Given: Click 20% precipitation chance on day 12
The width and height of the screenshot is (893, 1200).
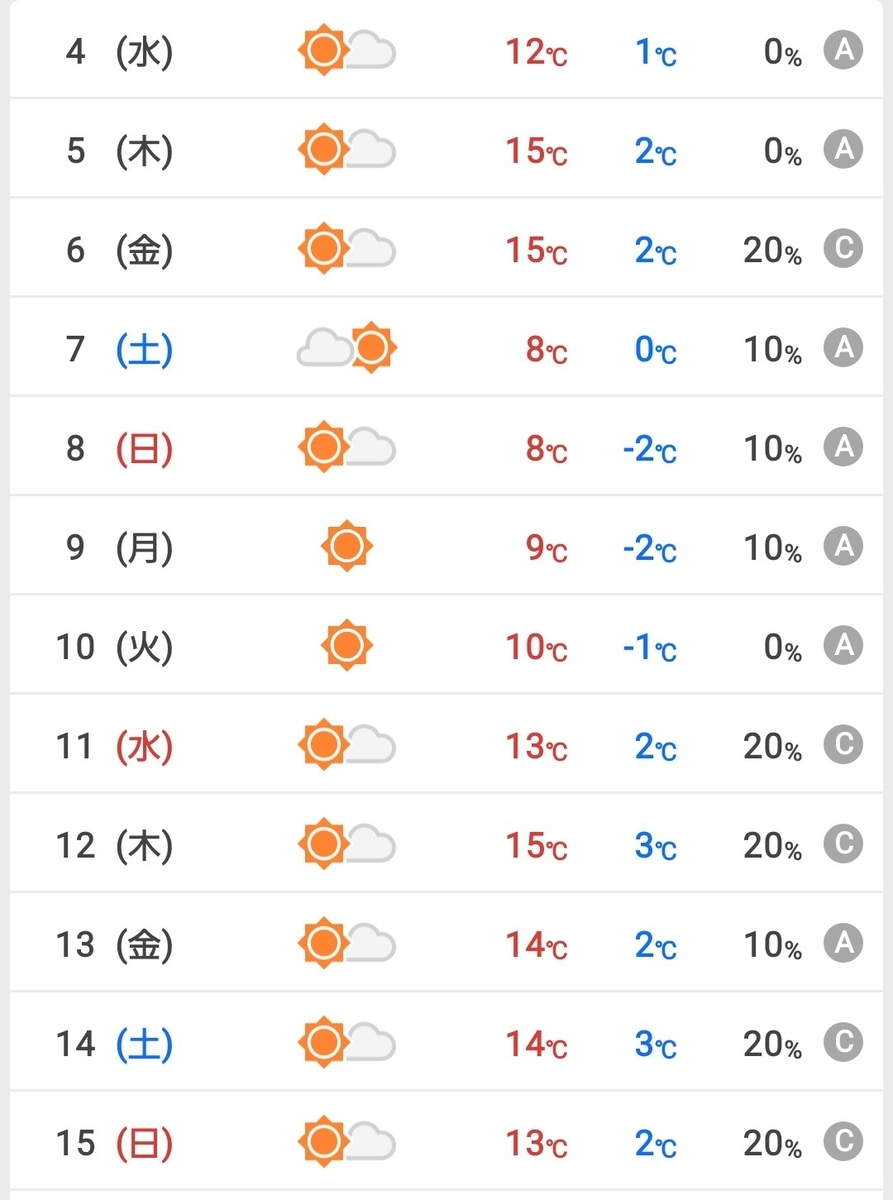Looking at the screenshot, I should (x=772, y=846).
